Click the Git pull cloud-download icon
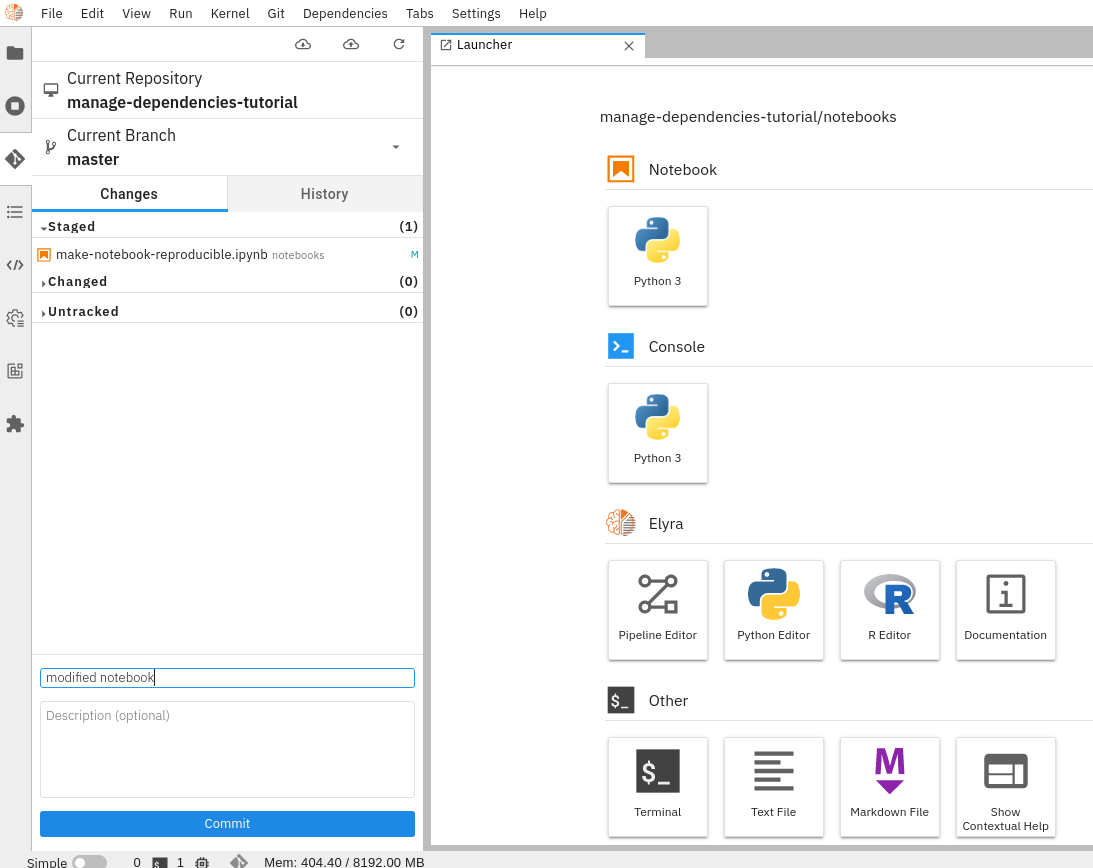Viewport: 1093px width, 868px height. 303,45
